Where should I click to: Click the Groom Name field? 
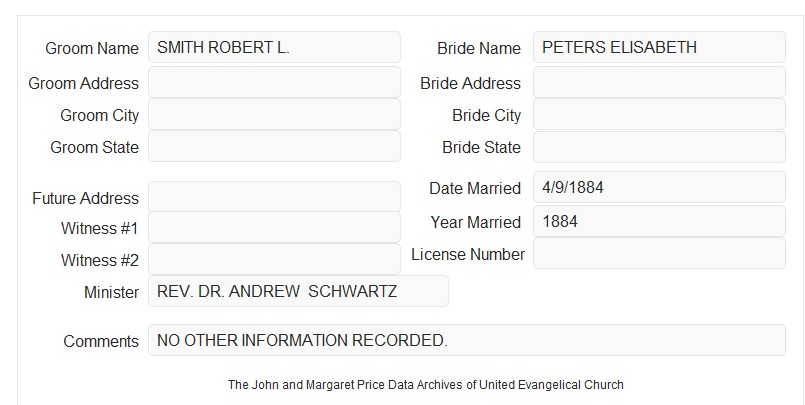(x=274, y=47)
